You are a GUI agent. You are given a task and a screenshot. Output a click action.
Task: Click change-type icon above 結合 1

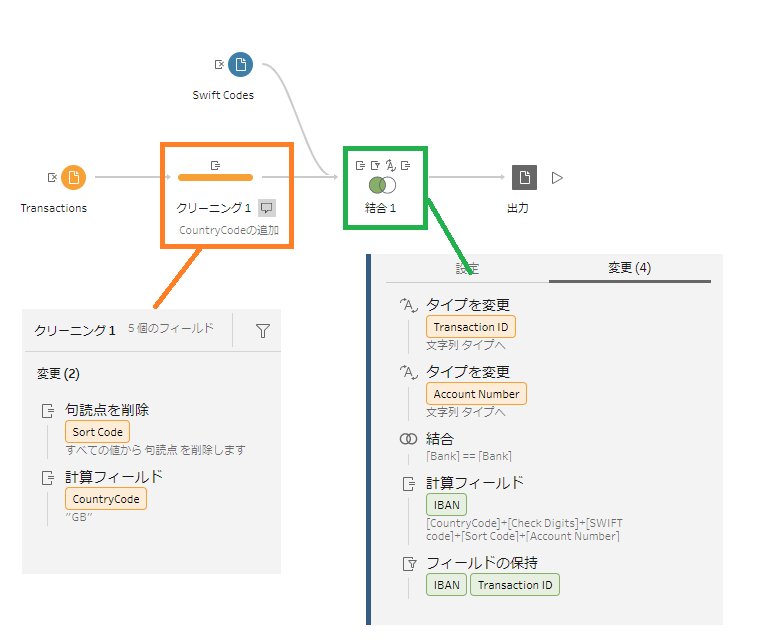pos(390,165)
